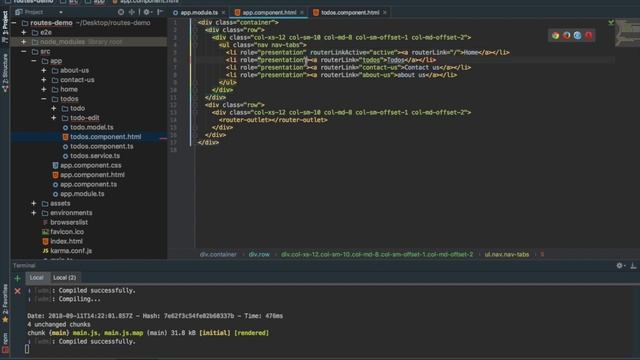Screen dimensions: 640x360
Task: Close terminal session with red X
Action: click(18, 291)
